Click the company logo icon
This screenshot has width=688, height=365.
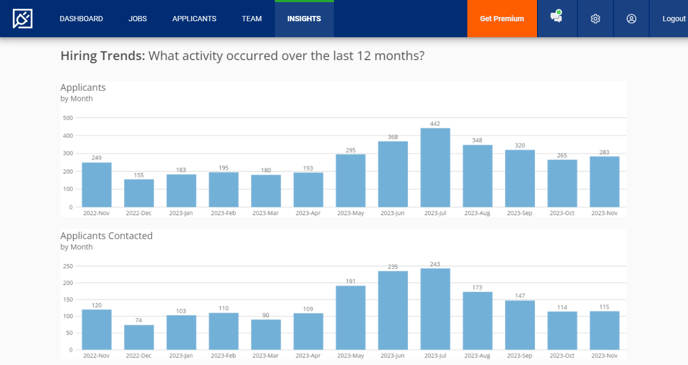tap(22, 18)
